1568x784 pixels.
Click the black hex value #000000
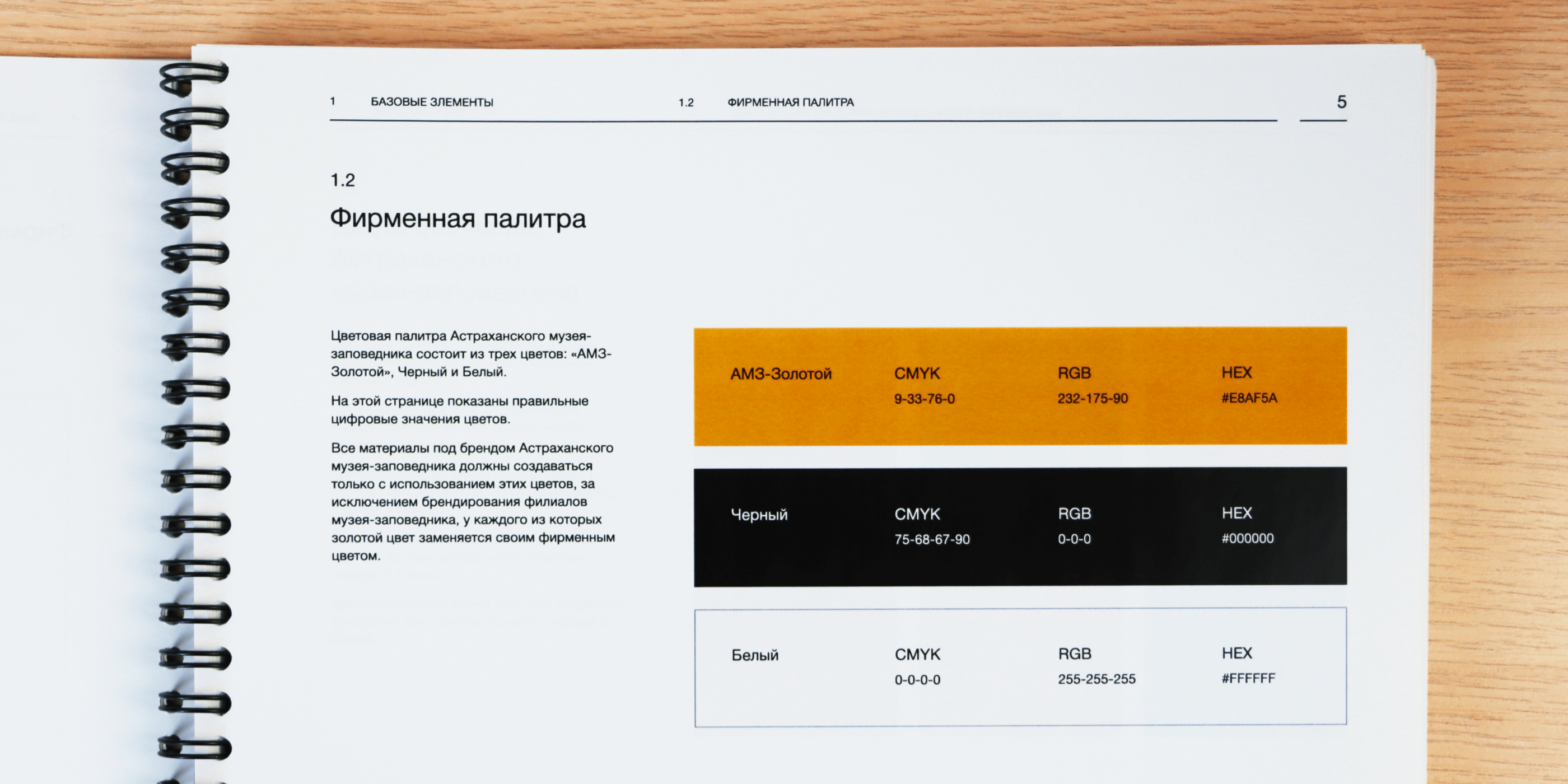(x=1247, y=538)
